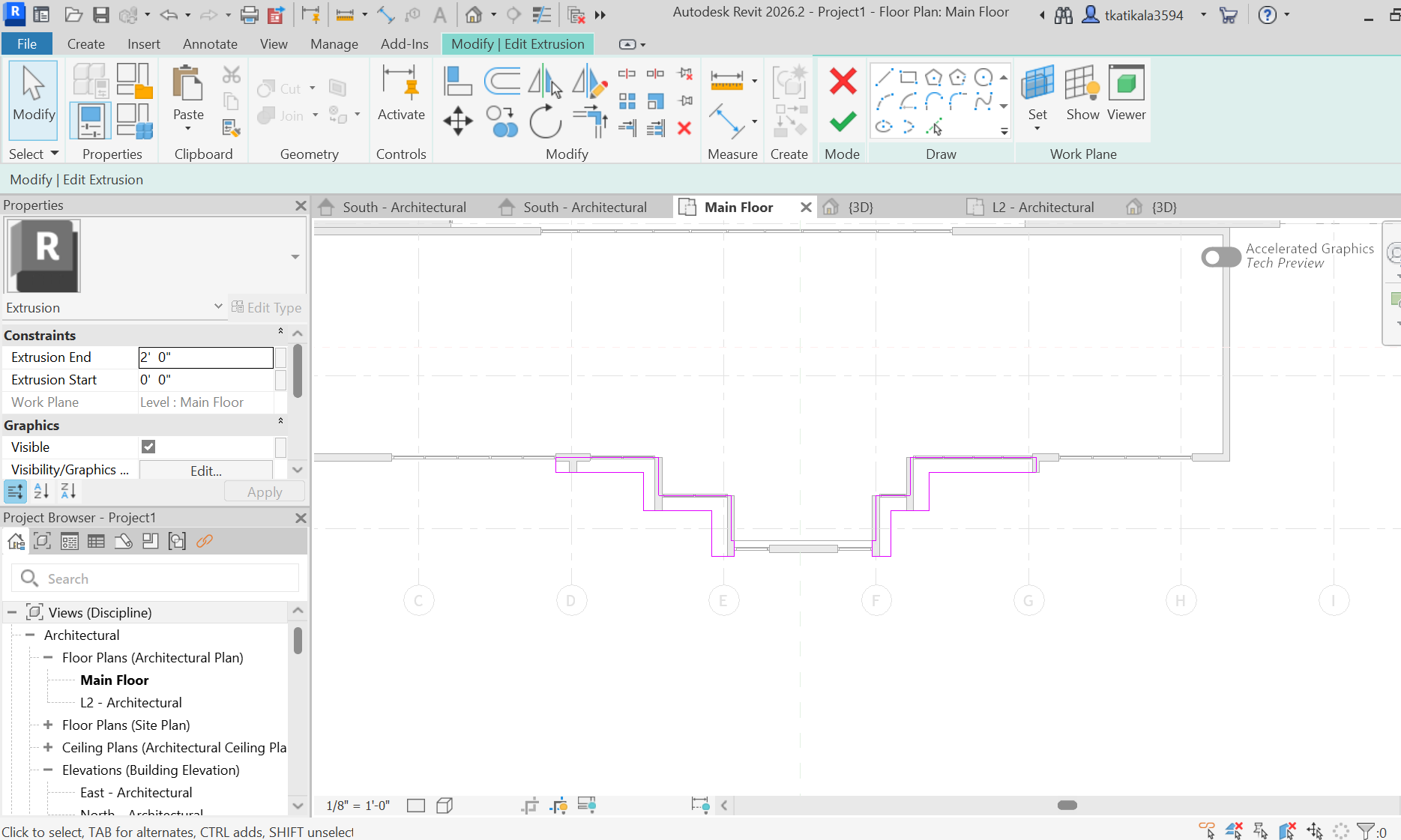Select the Spline draw tool

[983, 101]
